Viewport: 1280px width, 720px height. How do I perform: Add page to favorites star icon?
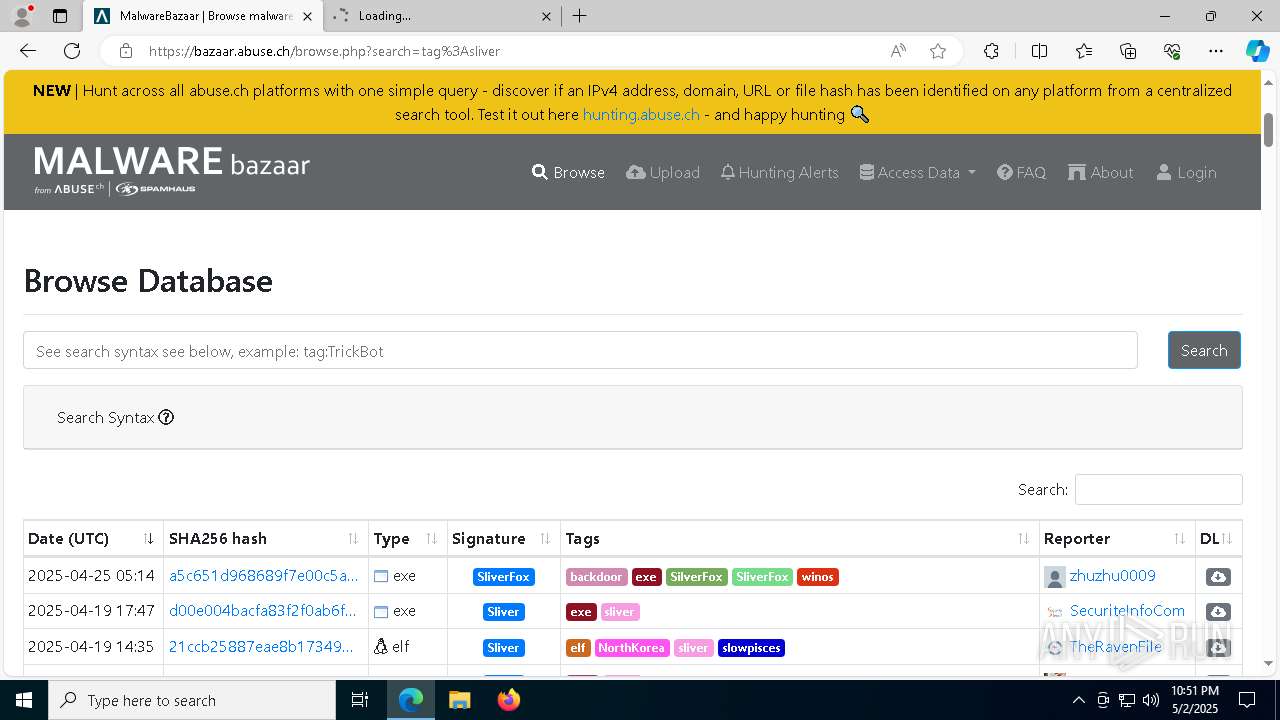(x=937, y=51)
